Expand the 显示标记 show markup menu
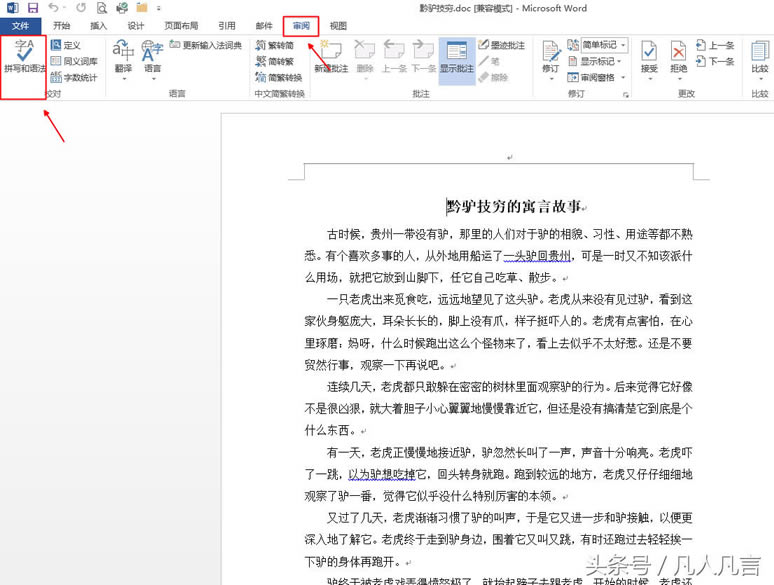This screenshot has height=585, width=774. (598, 61)
